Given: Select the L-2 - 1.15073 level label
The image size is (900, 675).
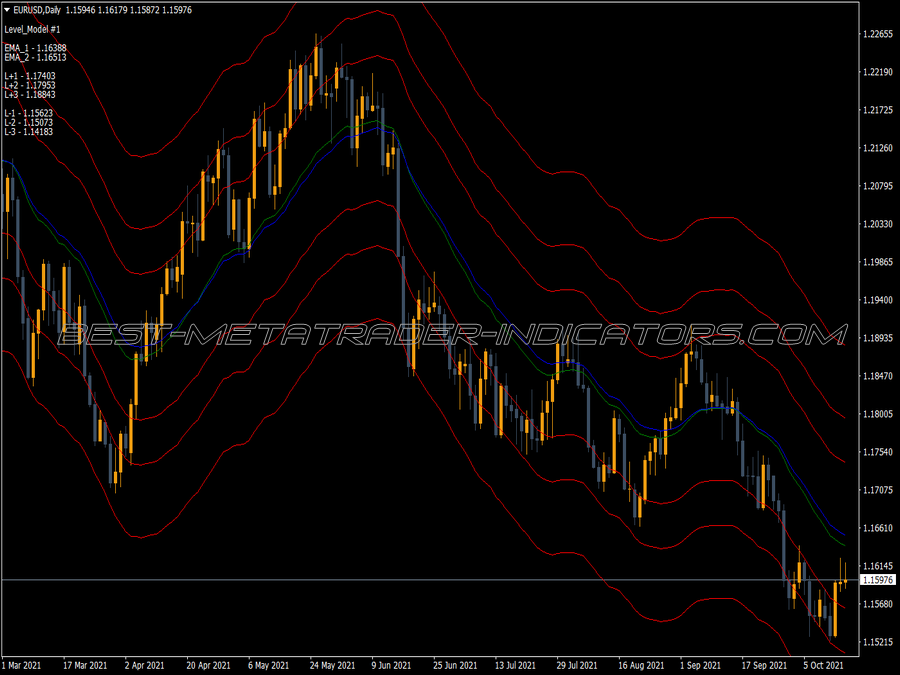Looking at the screenshot, I should [x=29, y=122].
